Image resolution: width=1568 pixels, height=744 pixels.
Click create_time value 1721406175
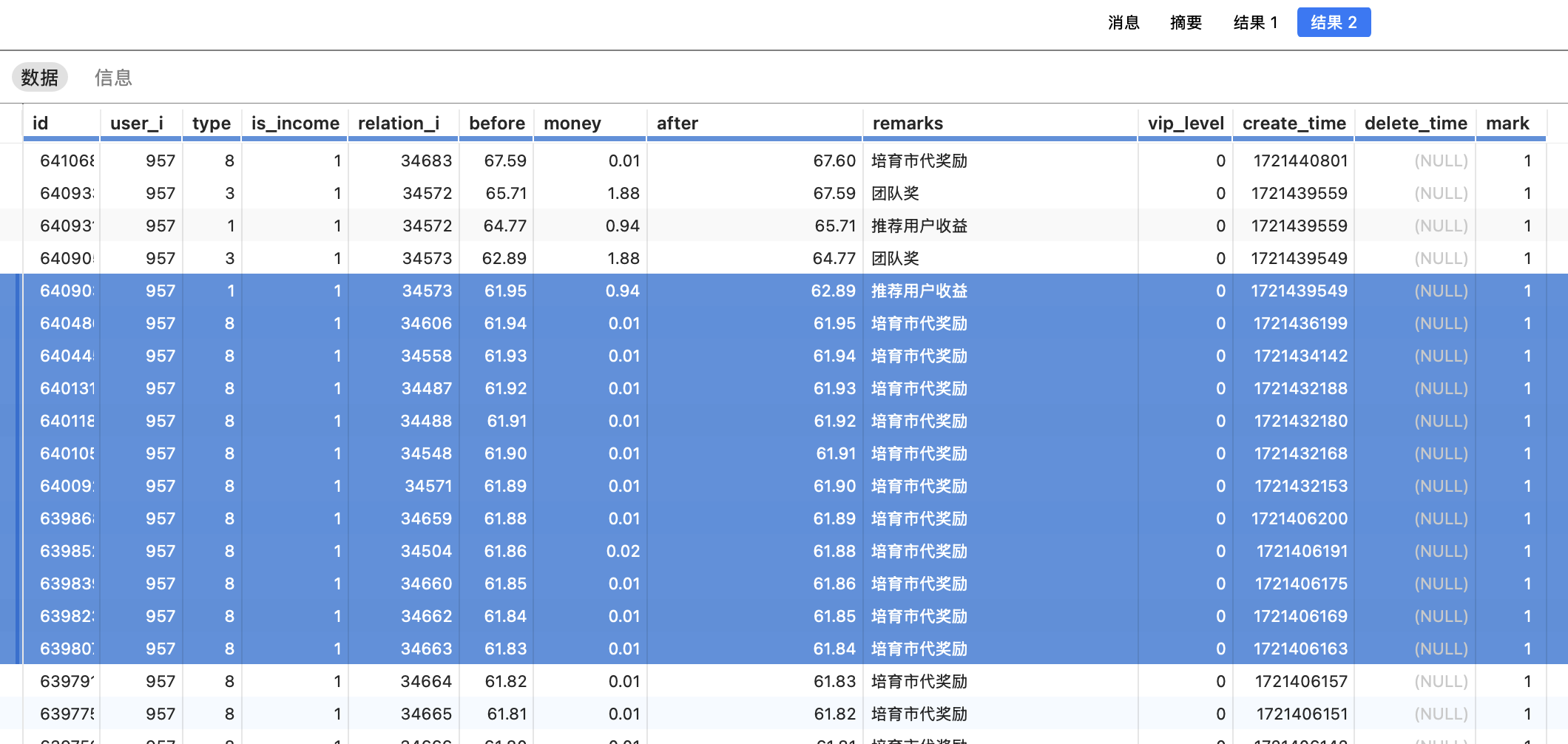point(1301,584)
